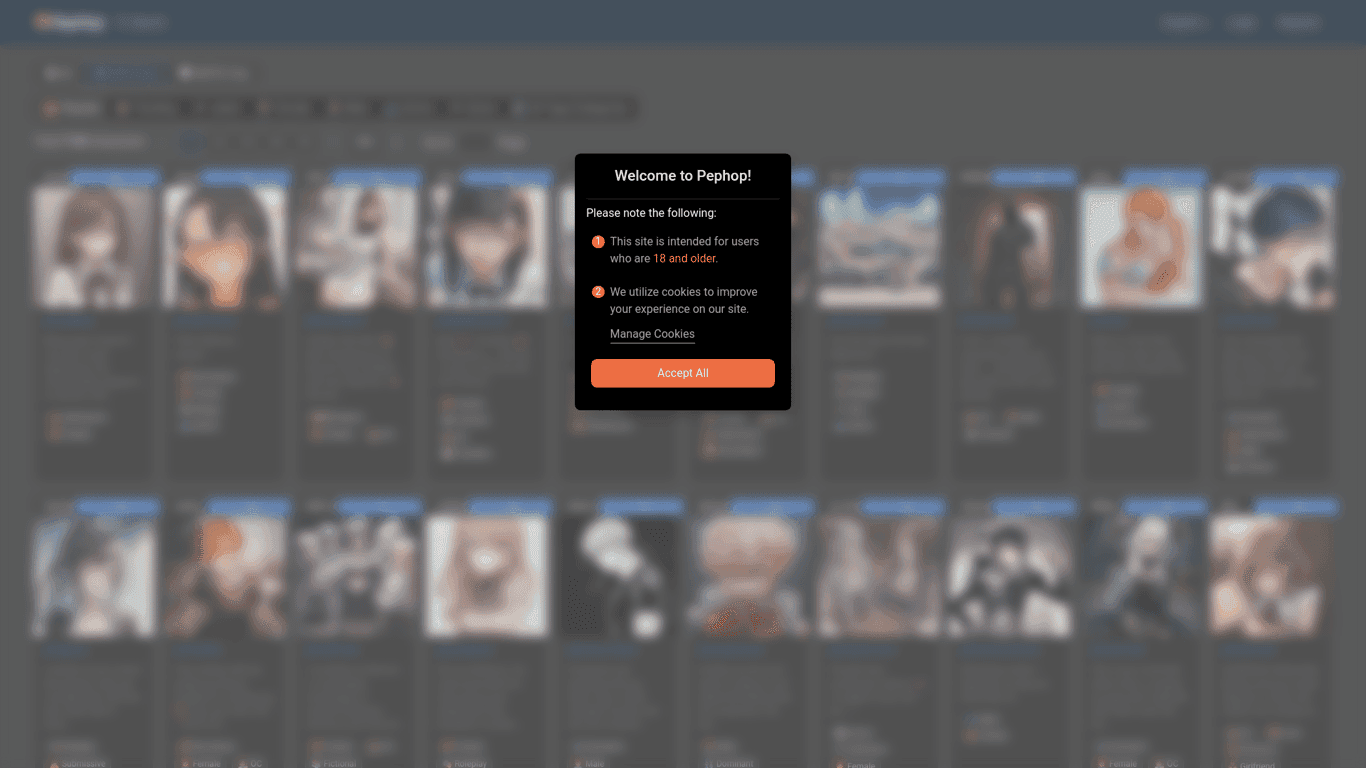Open the blurred desert landscape character thumbnail
The image size is (1366, 768).
point(880,246)
